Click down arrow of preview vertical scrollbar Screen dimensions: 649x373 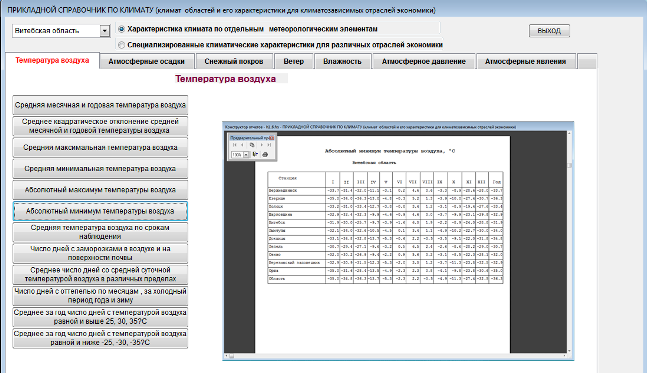tap(570, 351)
